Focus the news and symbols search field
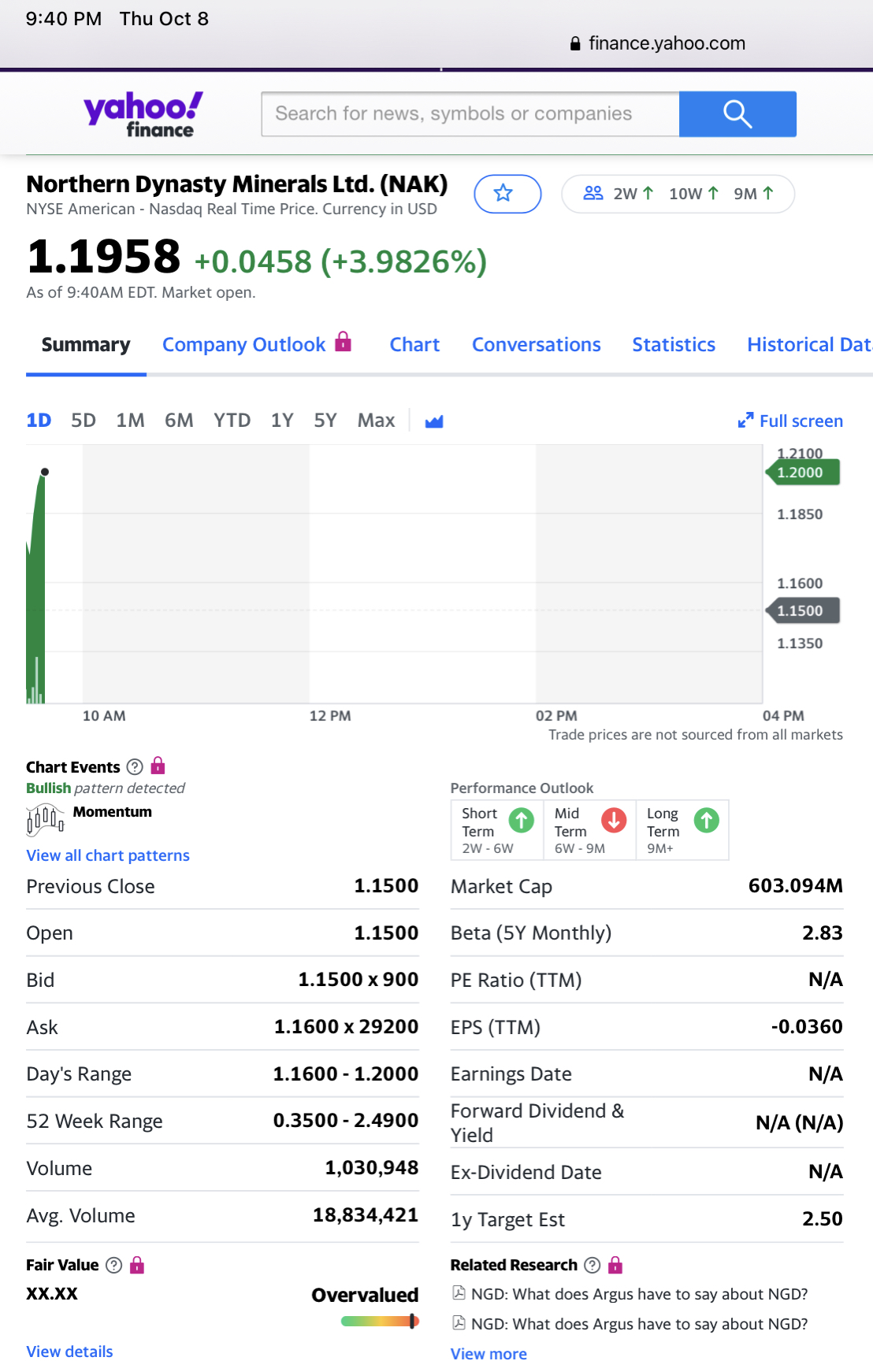This screenshot has height=1372, width=873. pos(470,114)
